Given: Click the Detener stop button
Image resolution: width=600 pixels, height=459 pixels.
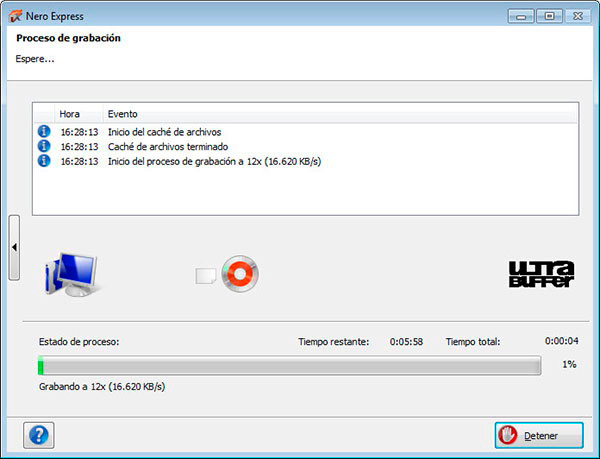Looking at the screenshot, I should coord(539,435).
